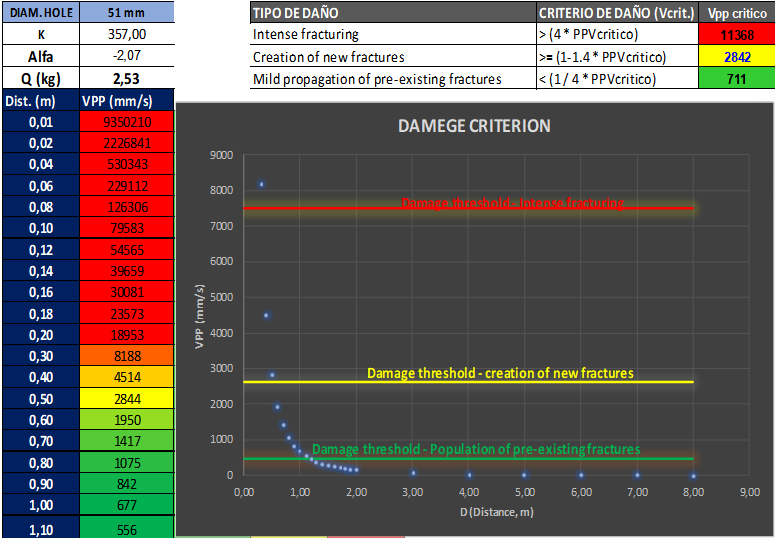The width and height of the screenshot is (775, 538).
Task: Select Damage threshold - creation of new fractures label
Action: [x=500, y=373]
